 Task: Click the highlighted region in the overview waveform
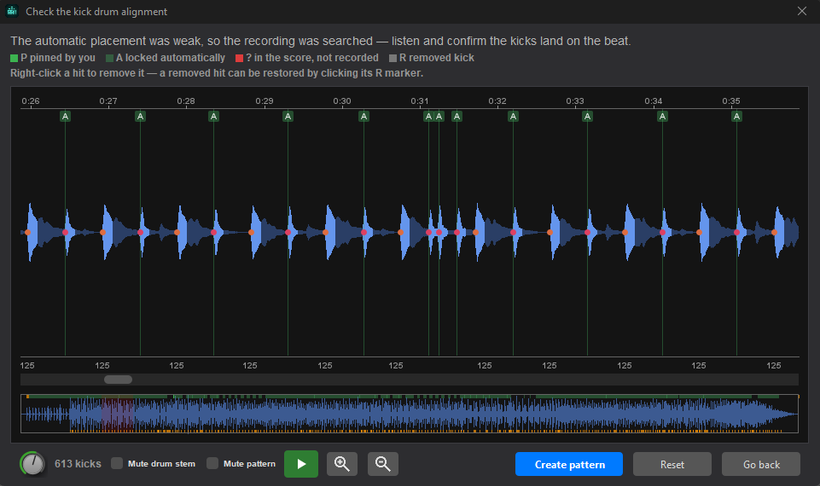(x=118, y=414)
